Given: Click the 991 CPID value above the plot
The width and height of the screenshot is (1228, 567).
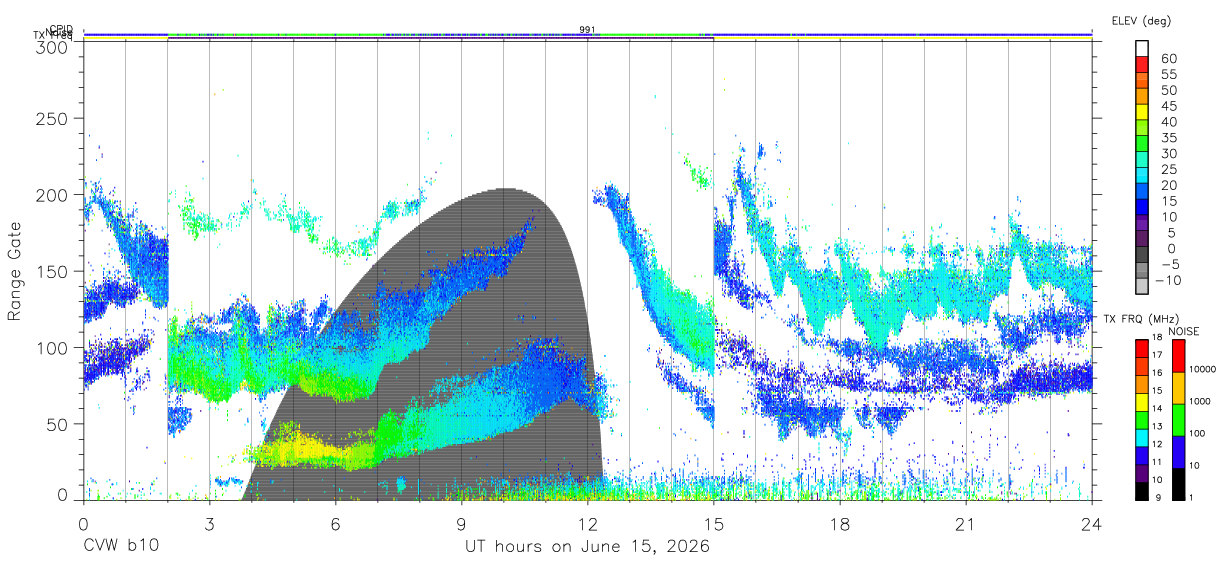Looking at the screenshot, I should coord(587,29).
